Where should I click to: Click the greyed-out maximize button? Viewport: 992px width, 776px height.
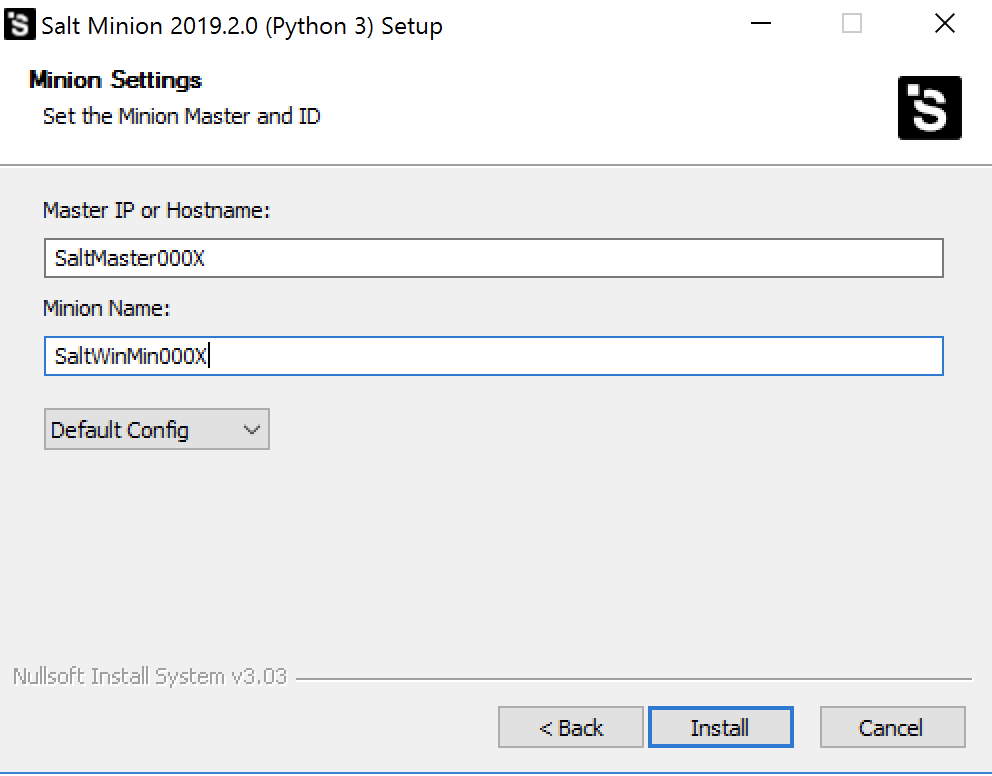coord(852,24)
